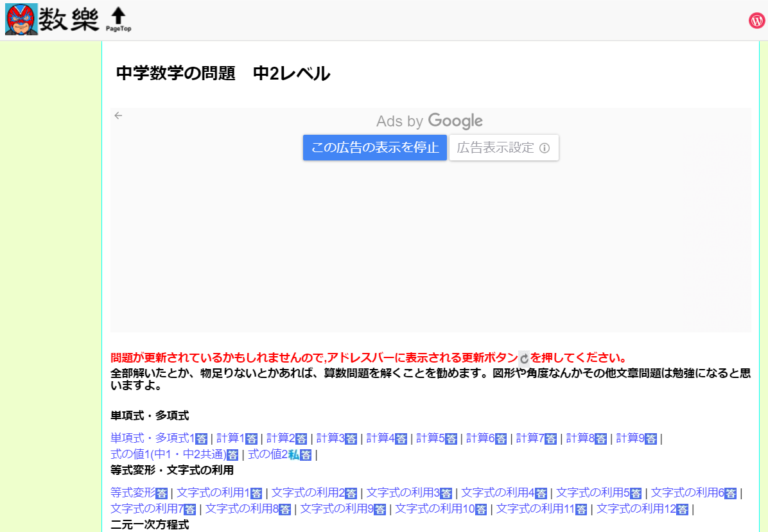Open the 答 icon for 文字式の利用3

click(446, 493)
